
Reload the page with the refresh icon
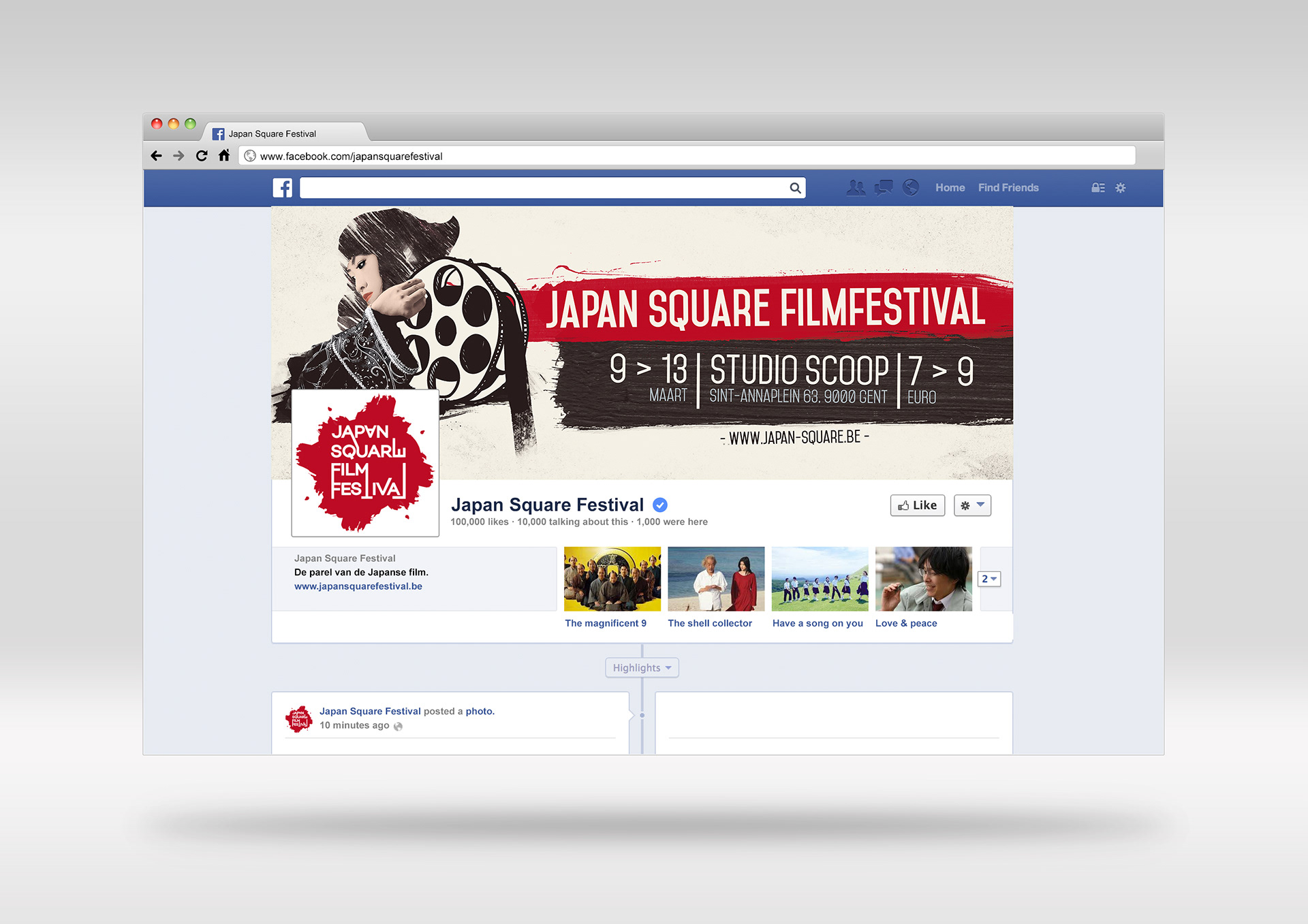tap(202, 156)
